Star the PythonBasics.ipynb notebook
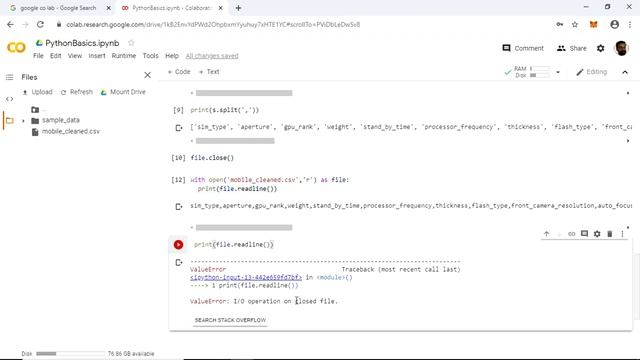This screenshot has height=360, width=640. (131, 43)
